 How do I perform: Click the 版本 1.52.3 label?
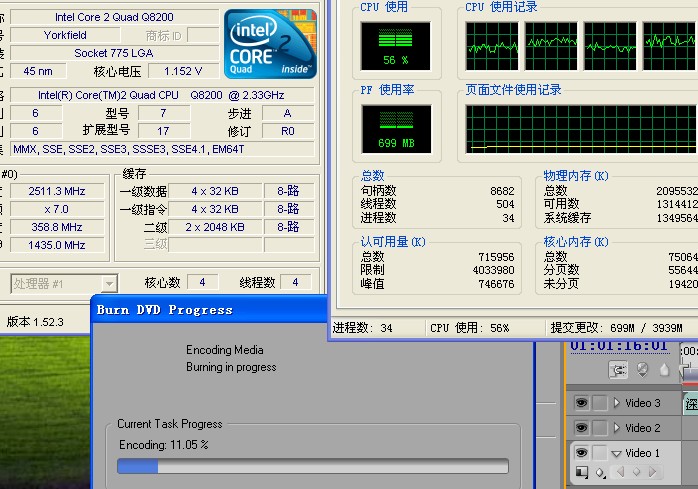[x=35, y=322]
